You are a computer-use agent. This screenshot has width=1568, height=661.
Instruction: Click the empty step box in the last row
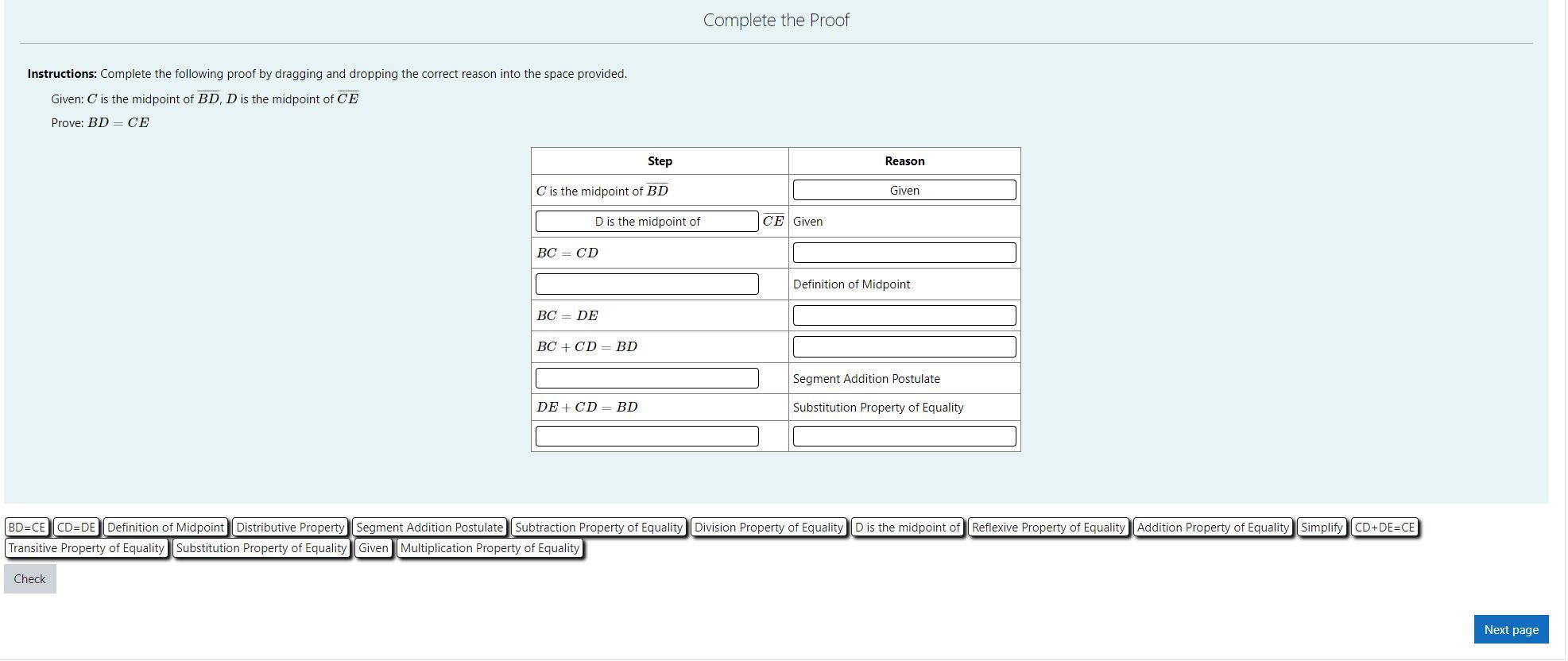tap(647, 436)
